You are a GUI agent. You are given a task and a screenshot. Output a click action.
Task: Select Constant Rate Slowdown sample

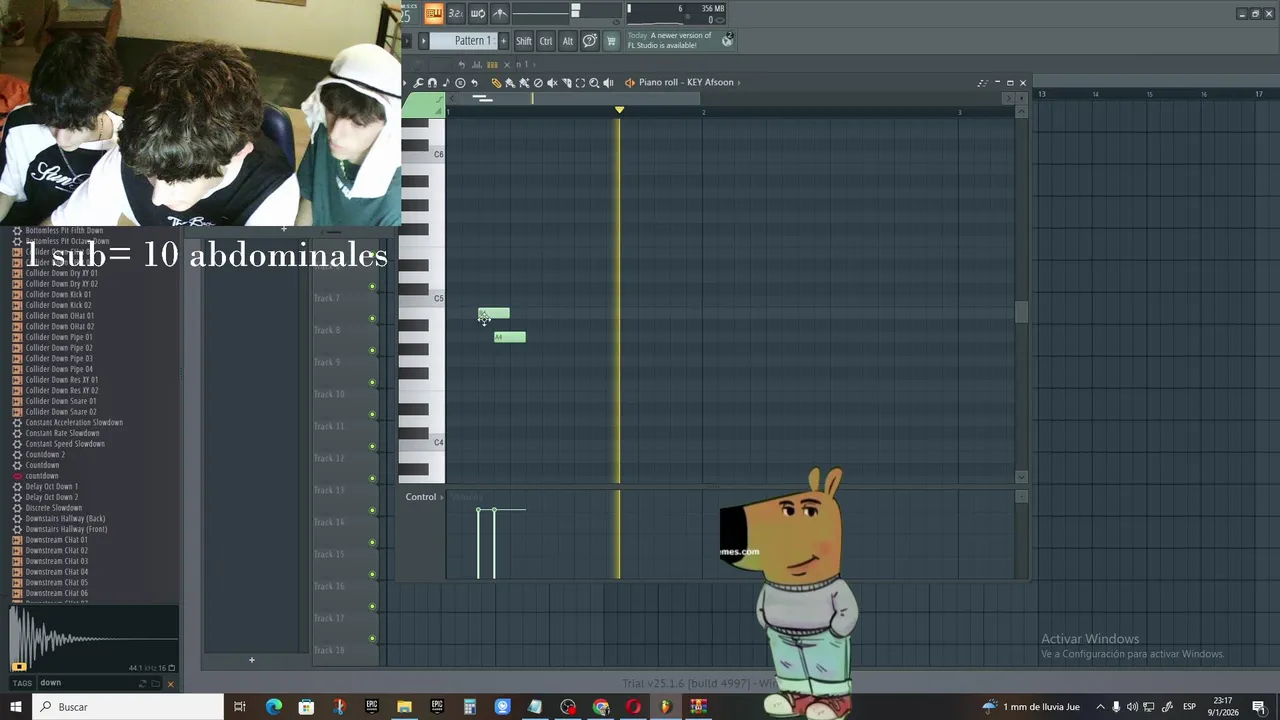[x=62, y=433]
